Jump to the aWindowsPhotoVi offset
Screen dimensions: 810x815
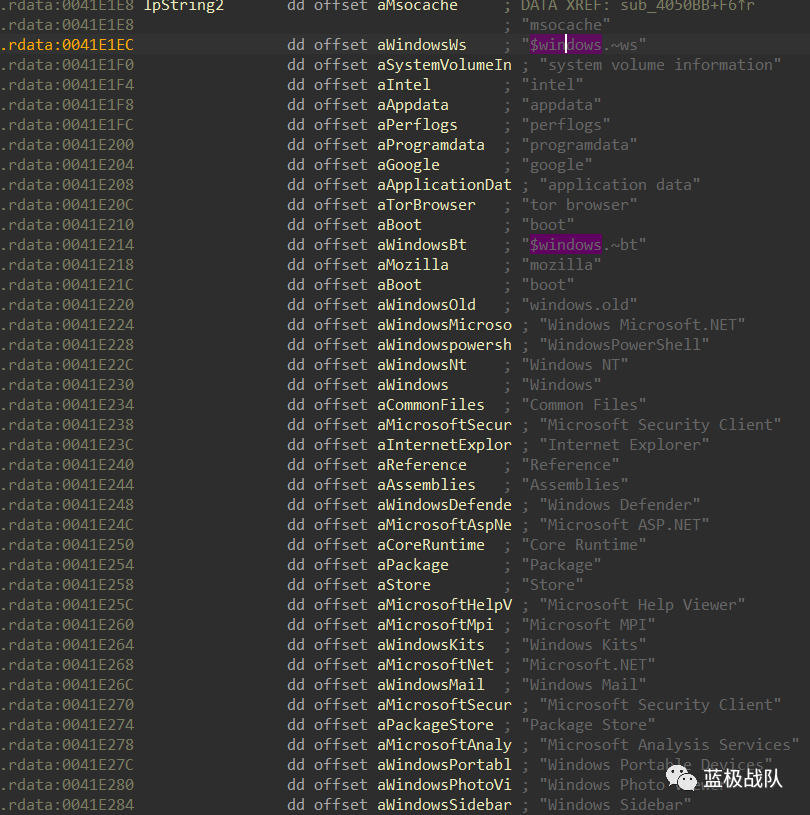(x=444, y=785)
